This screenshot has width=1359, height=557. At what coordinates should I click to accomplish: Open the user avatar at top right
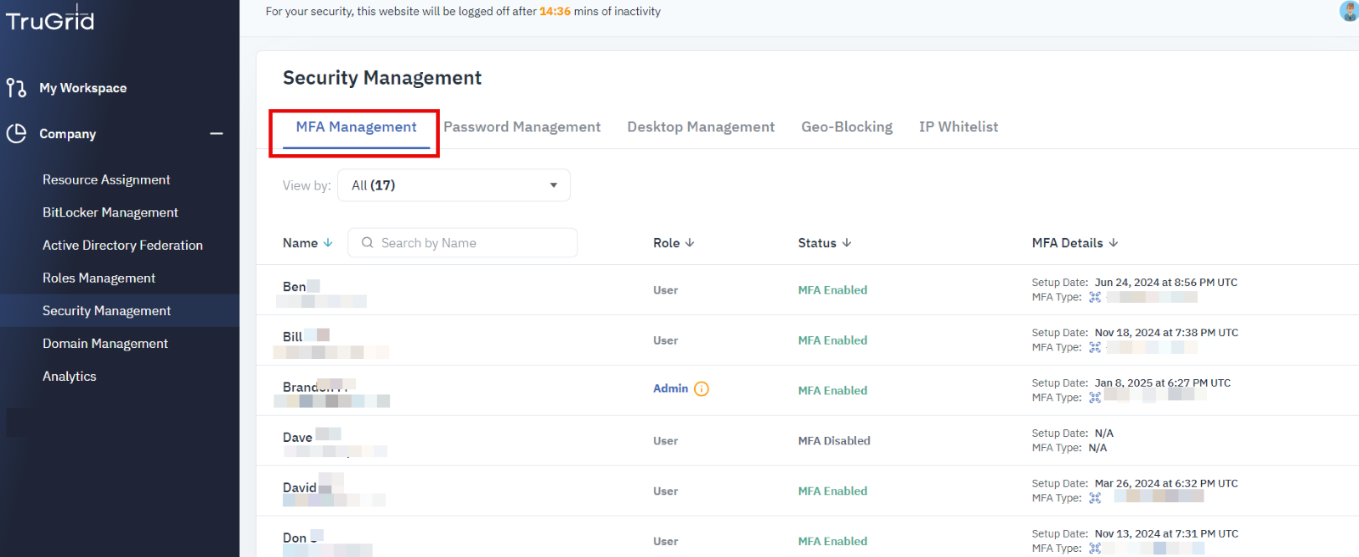[x=1349, y=11]
